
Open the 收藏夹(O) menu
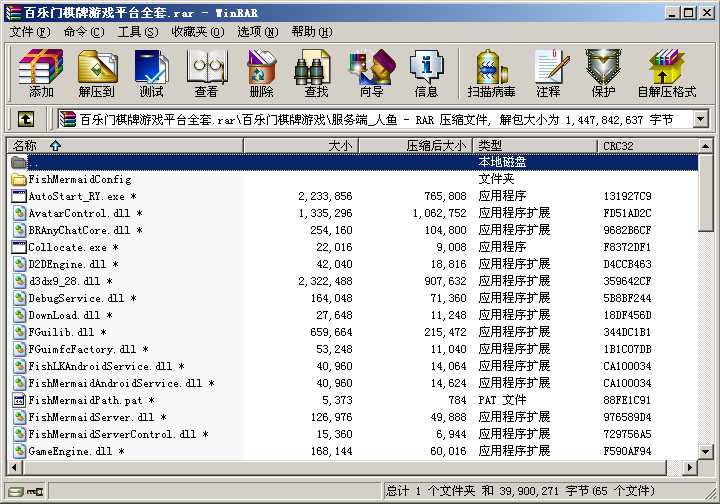tap(198, 32)
